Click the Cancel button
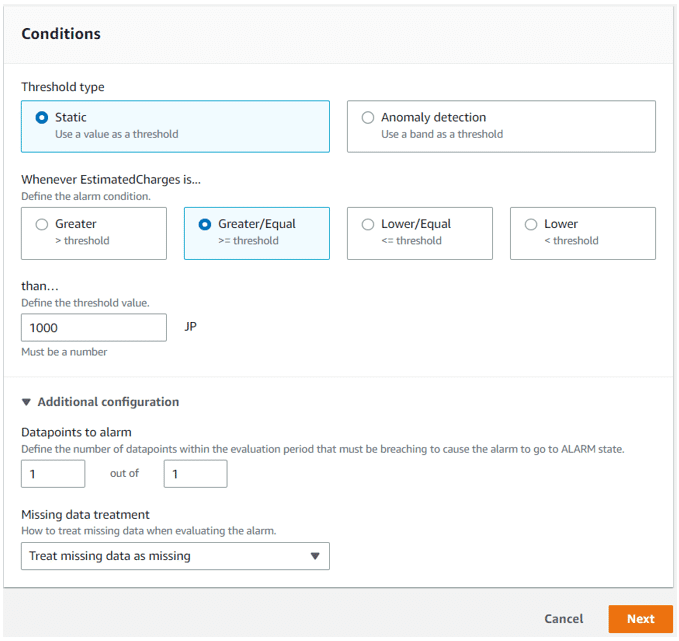 tap(563, 618)
